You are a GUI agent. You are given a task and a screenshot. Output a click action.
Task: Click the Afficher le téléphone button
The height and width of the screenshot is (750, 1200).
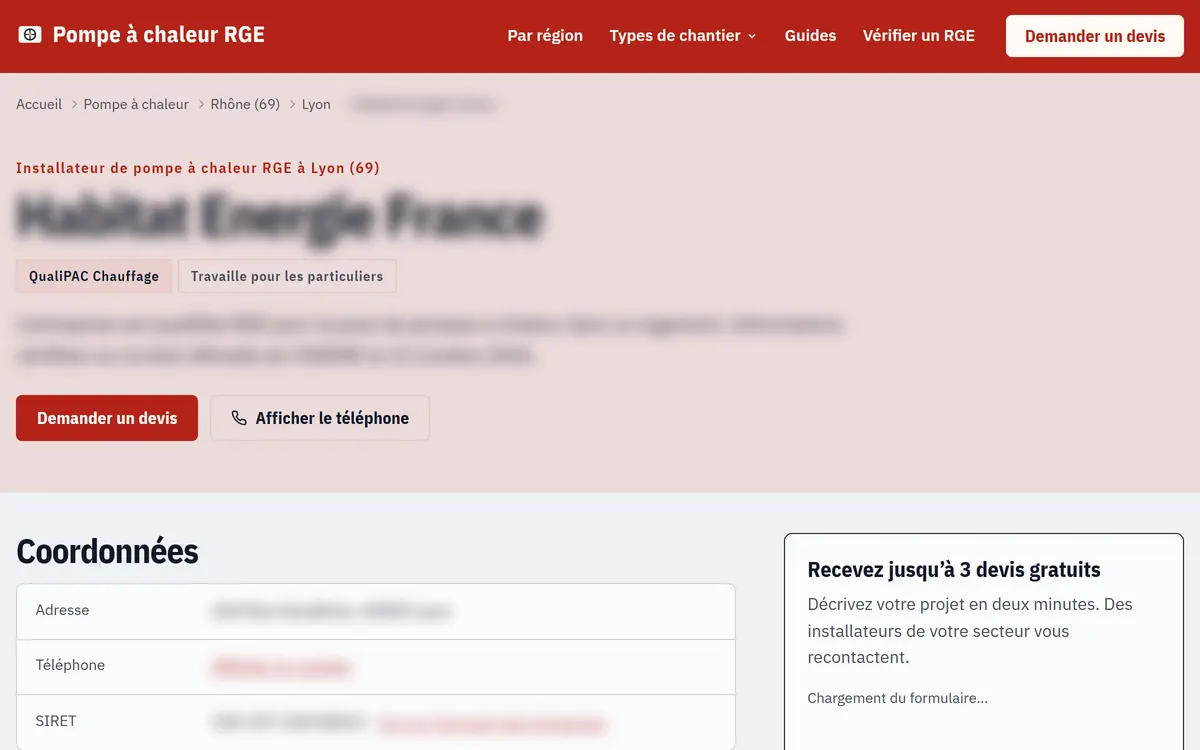[320, 418]
